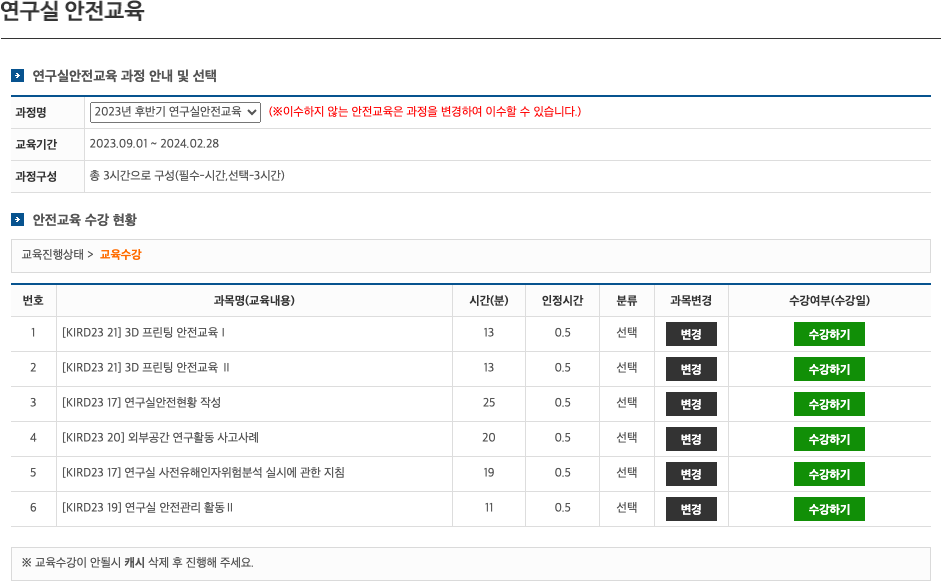Viewport: 941px width, 582px height.
Task: Click the 과정구성 row label
Action: (x=36, y=176)
